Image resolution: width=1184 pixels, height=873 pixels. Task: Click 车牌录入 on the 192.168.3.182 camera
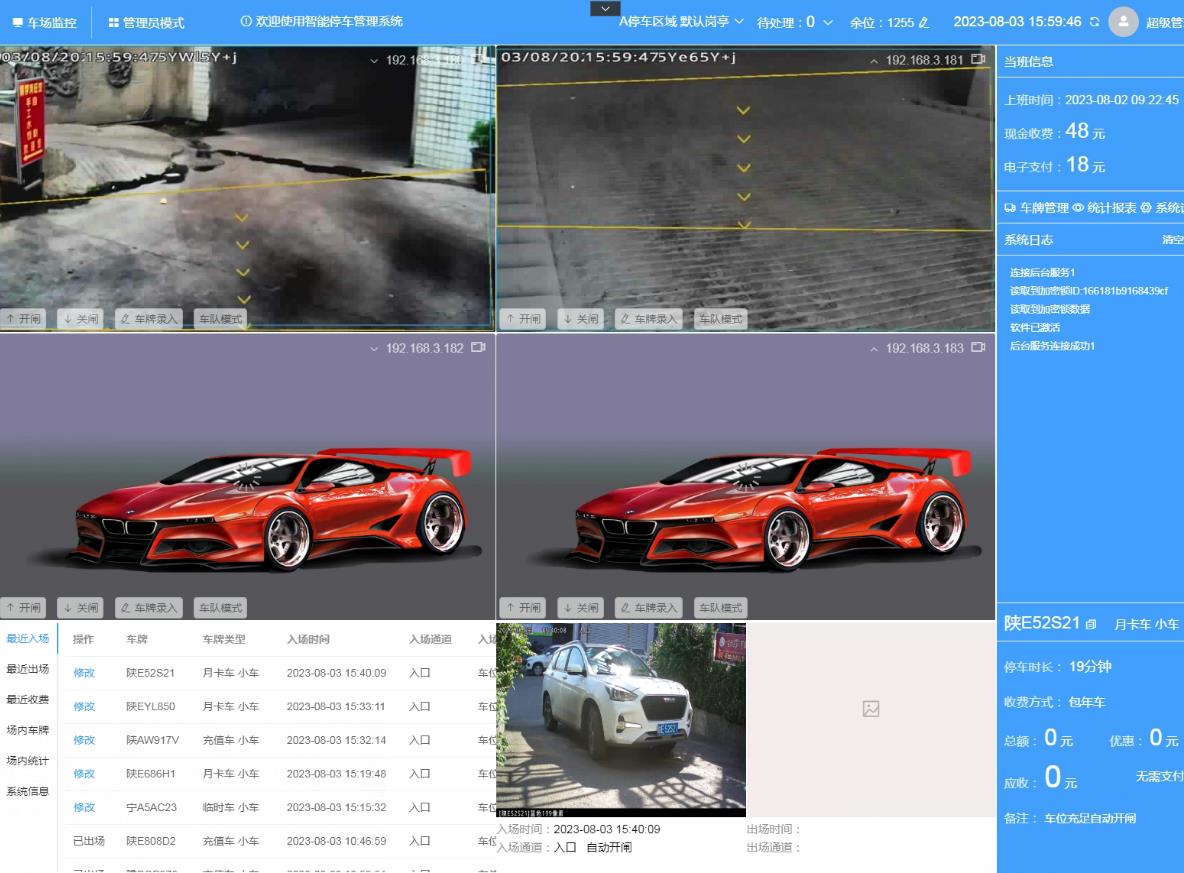[x=148, y=607]
